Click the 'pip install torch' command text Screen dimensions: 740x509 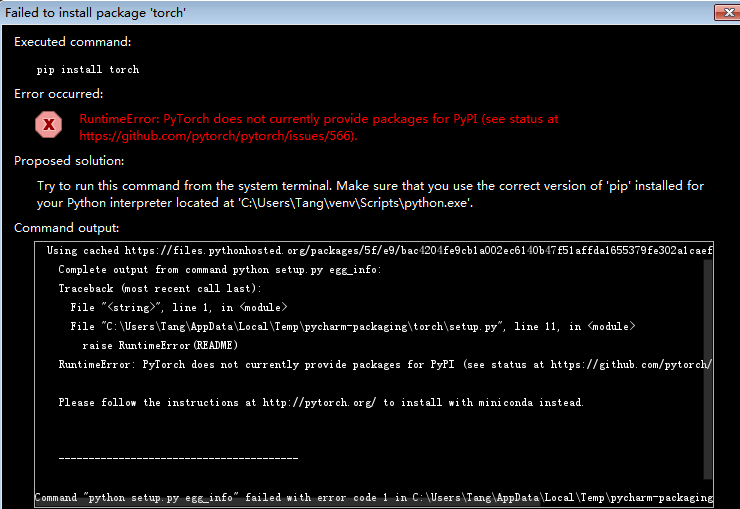point(88,69)
